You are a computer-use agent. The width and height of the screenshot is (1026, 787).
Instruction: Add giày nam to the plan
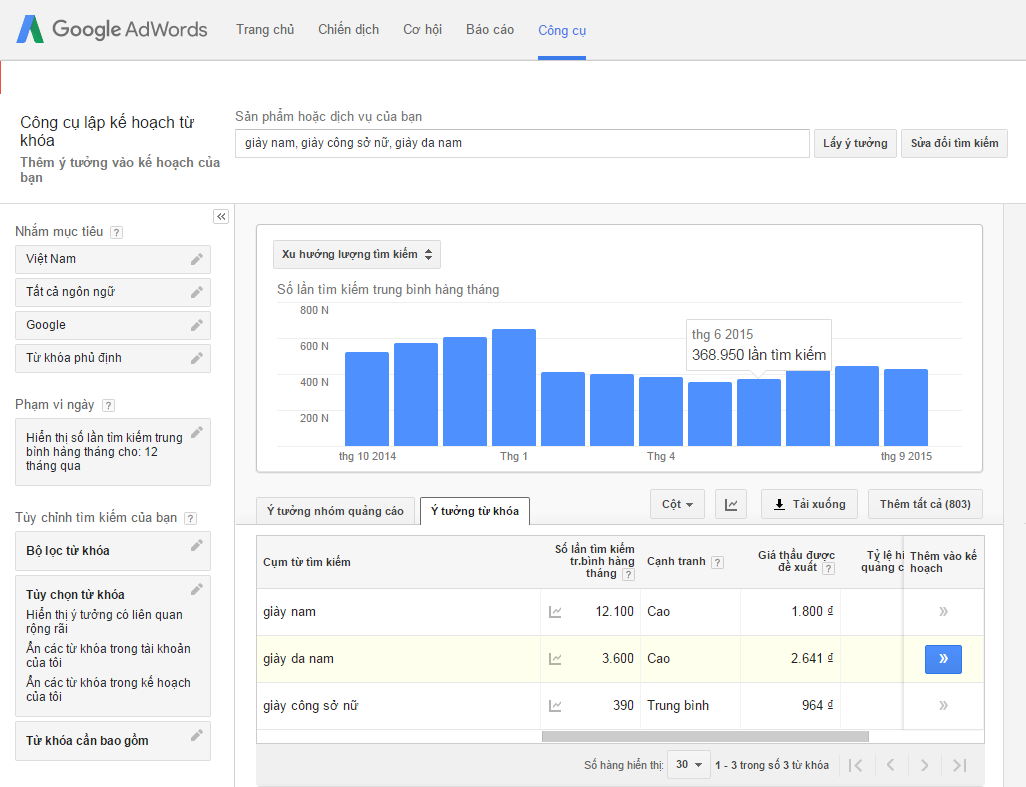click(941, 613)
